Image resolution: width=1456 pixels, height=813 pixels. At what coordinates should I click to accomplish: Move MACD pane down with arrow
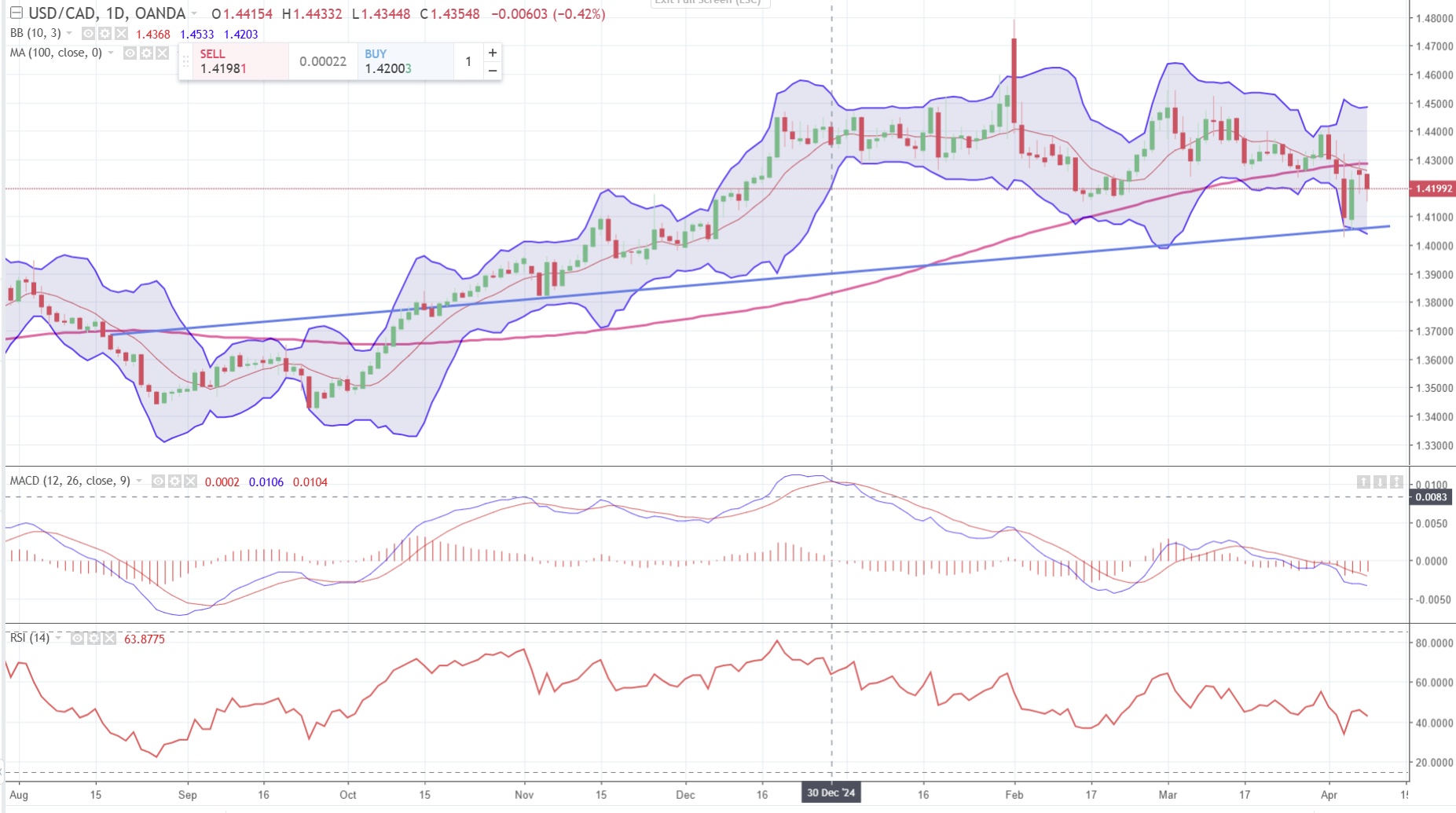tap(1380, 482)
